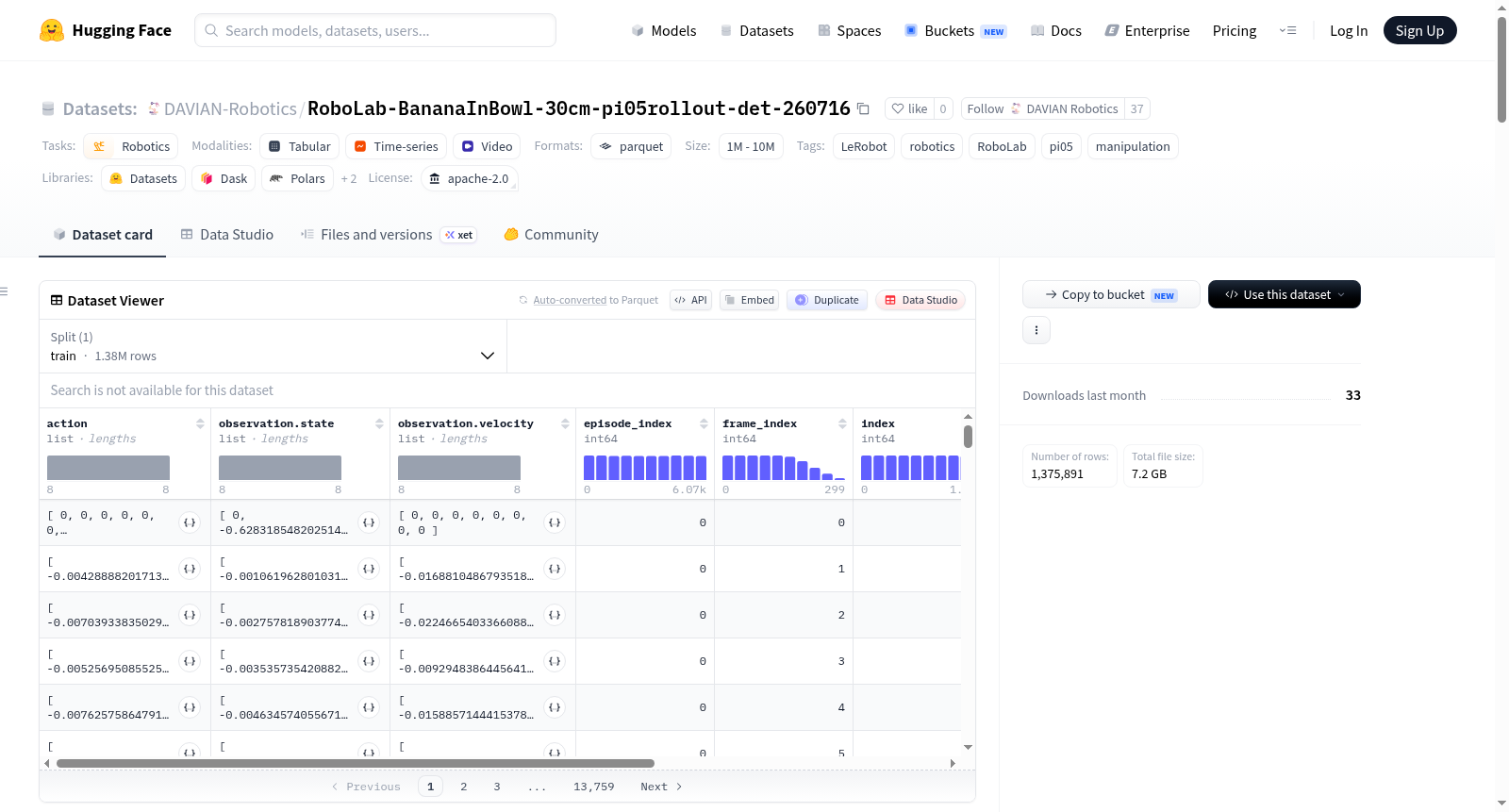Copy dataset name with the copy icon
1509x812 pixels.
tap(863, 108)
